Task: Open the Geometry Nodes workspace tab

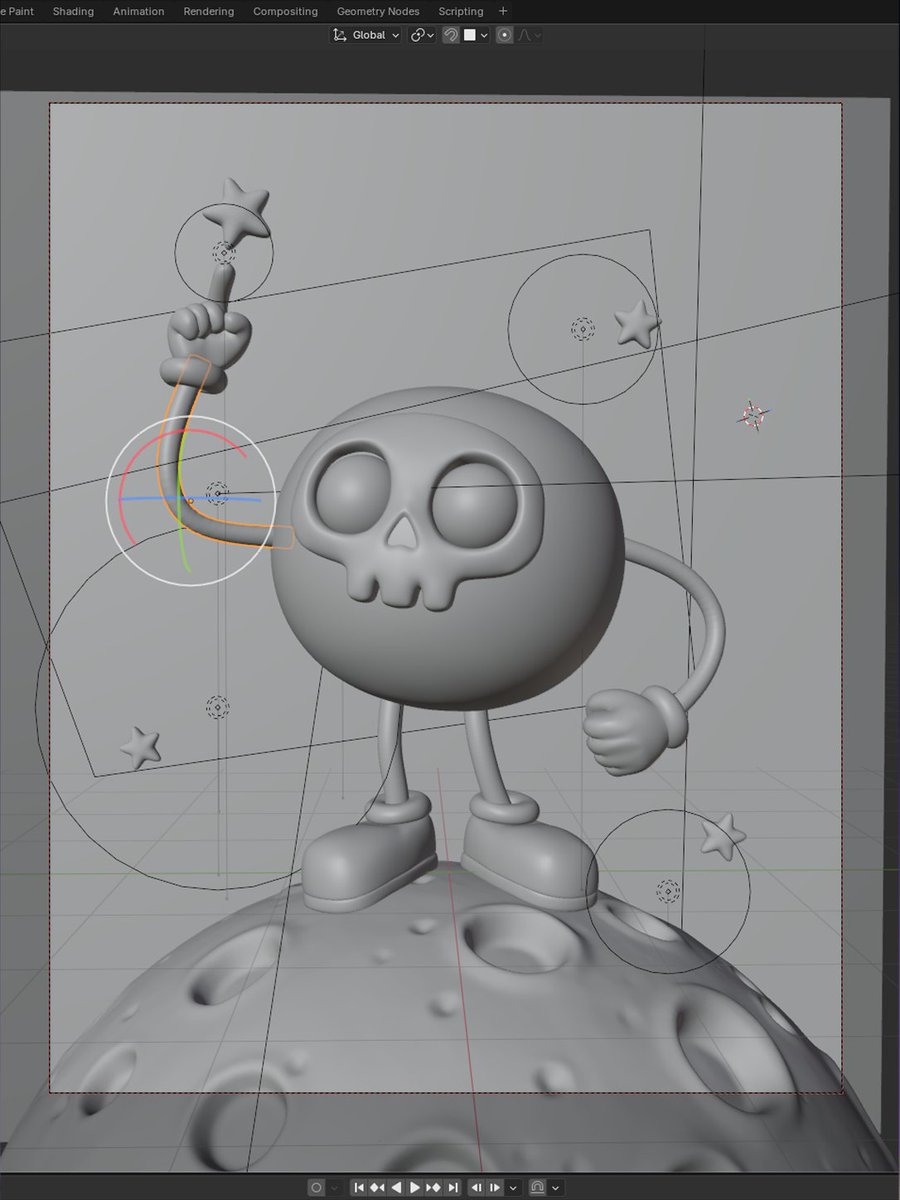Action: 378,11
